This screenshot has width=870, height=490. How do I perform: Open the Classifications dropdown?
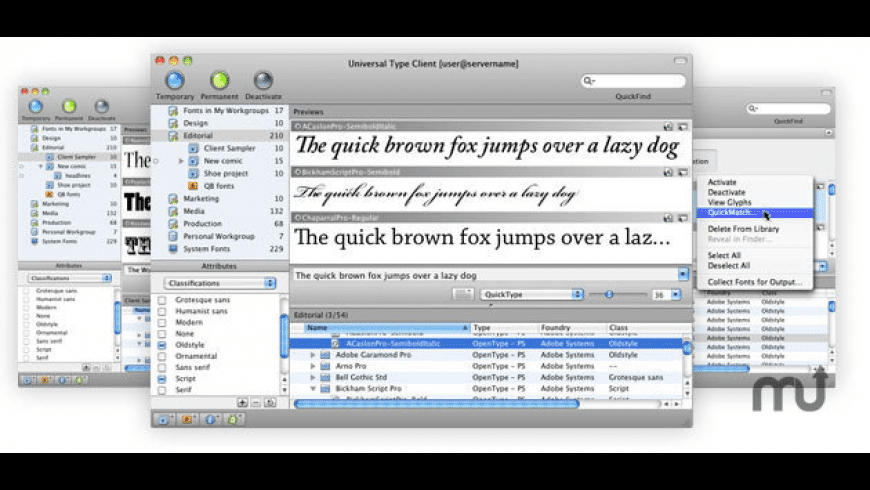[x=220, y=284]
